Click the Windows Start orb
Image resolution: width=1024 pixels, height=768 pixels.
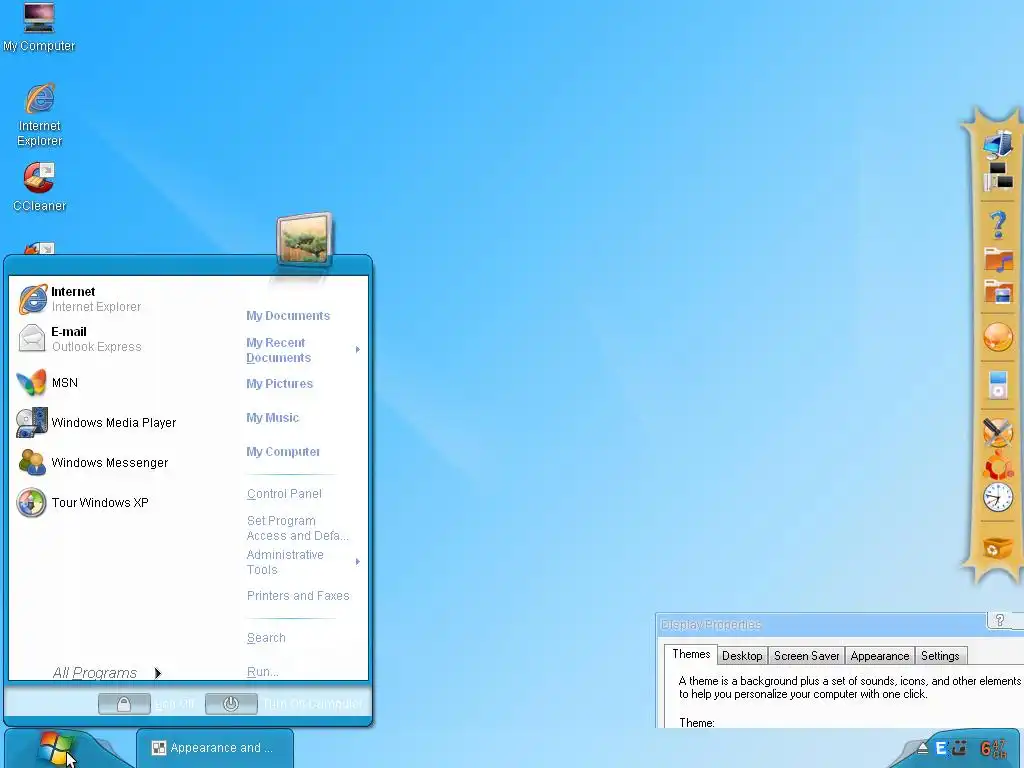(x=56, y=748)
